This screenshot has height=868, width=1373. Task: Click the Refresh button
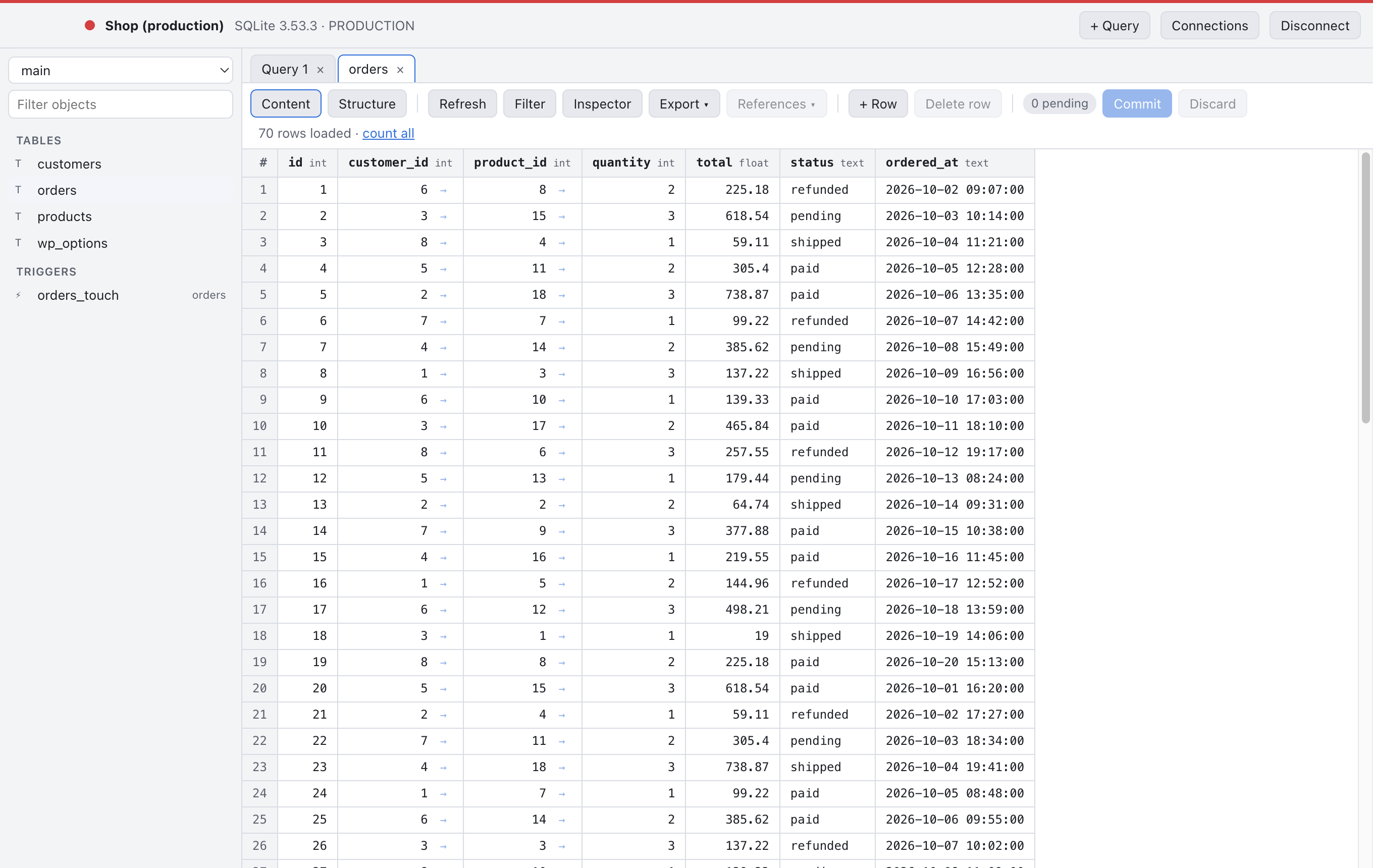click(462, 104)
